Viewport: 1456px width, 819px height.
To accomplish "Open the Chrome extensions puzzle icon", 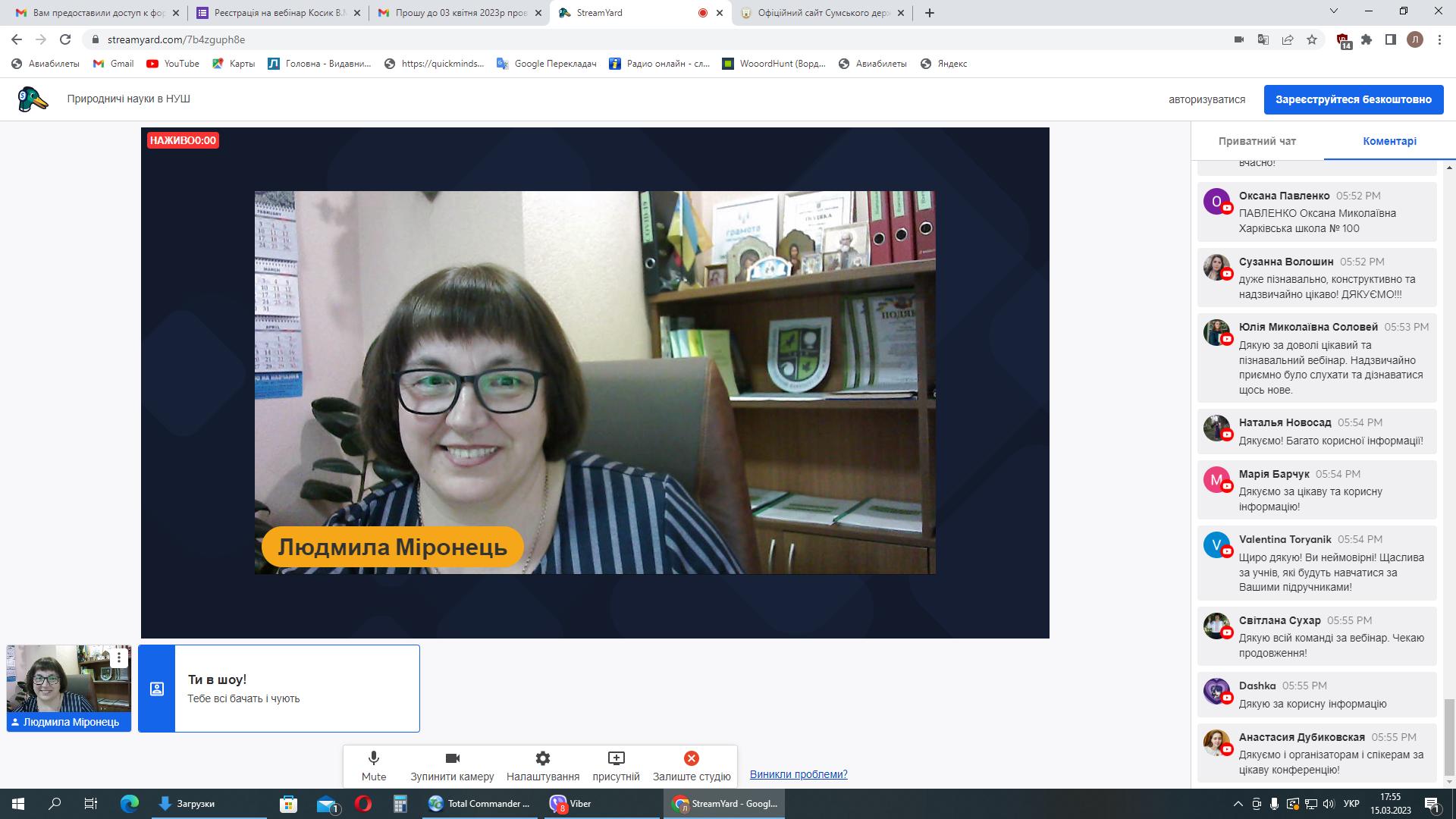I will (1367, 39).
